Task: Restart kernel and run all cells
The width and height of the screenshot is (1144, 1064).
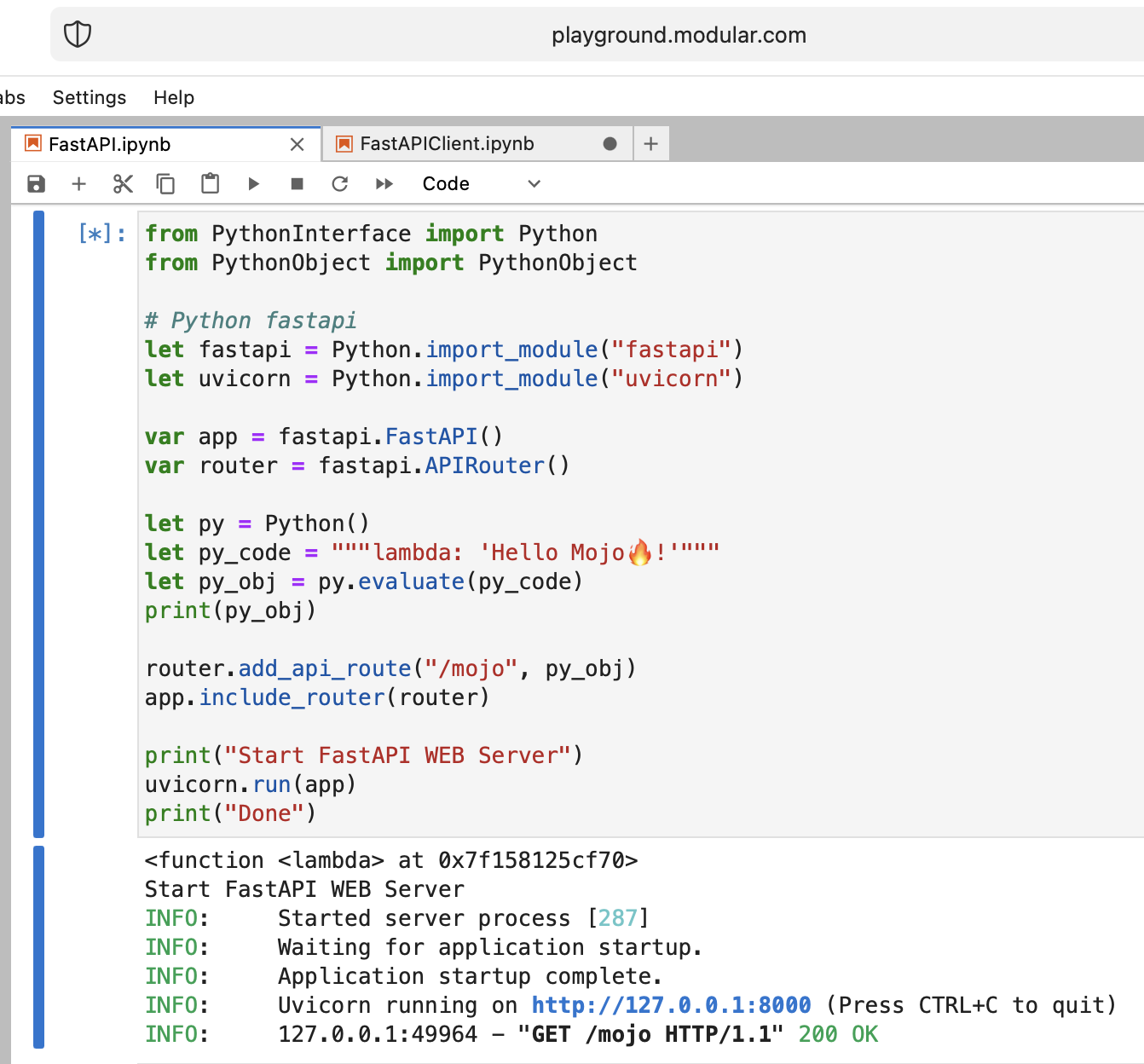Action: point(384,184)
